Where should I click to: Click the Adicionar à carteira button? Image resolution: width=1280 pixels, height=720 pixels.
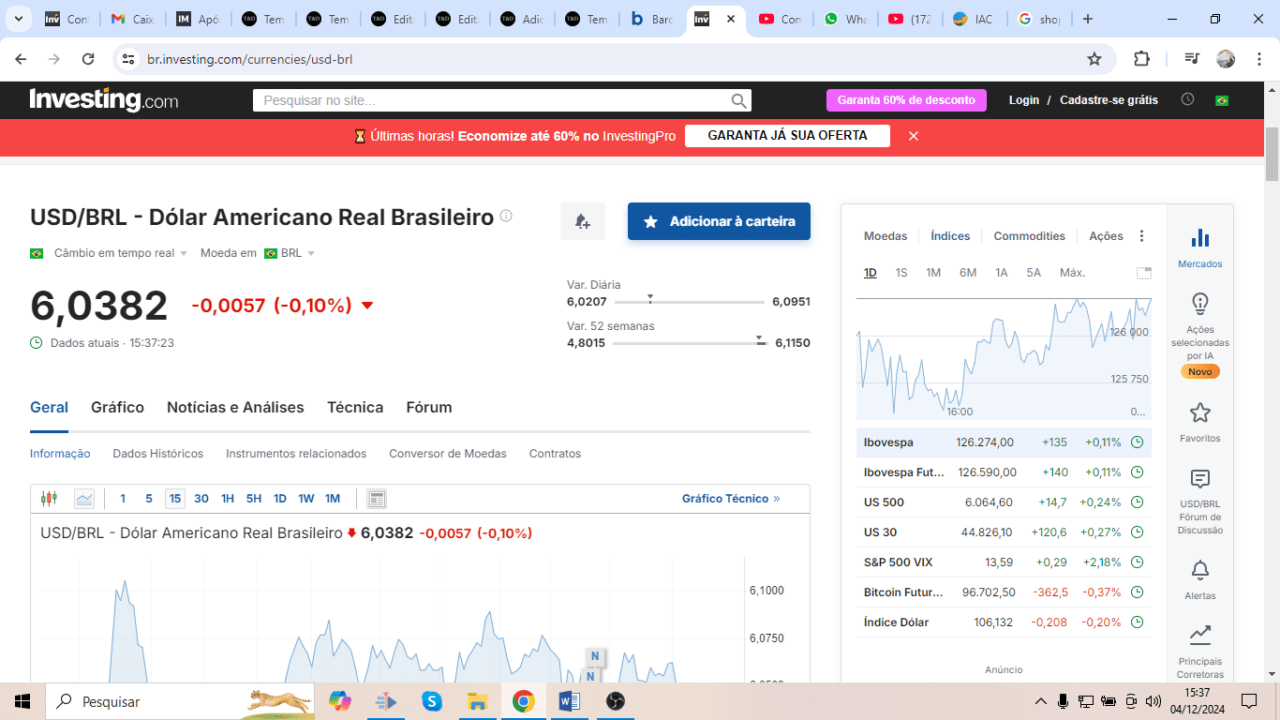click(x=719, y=221)
